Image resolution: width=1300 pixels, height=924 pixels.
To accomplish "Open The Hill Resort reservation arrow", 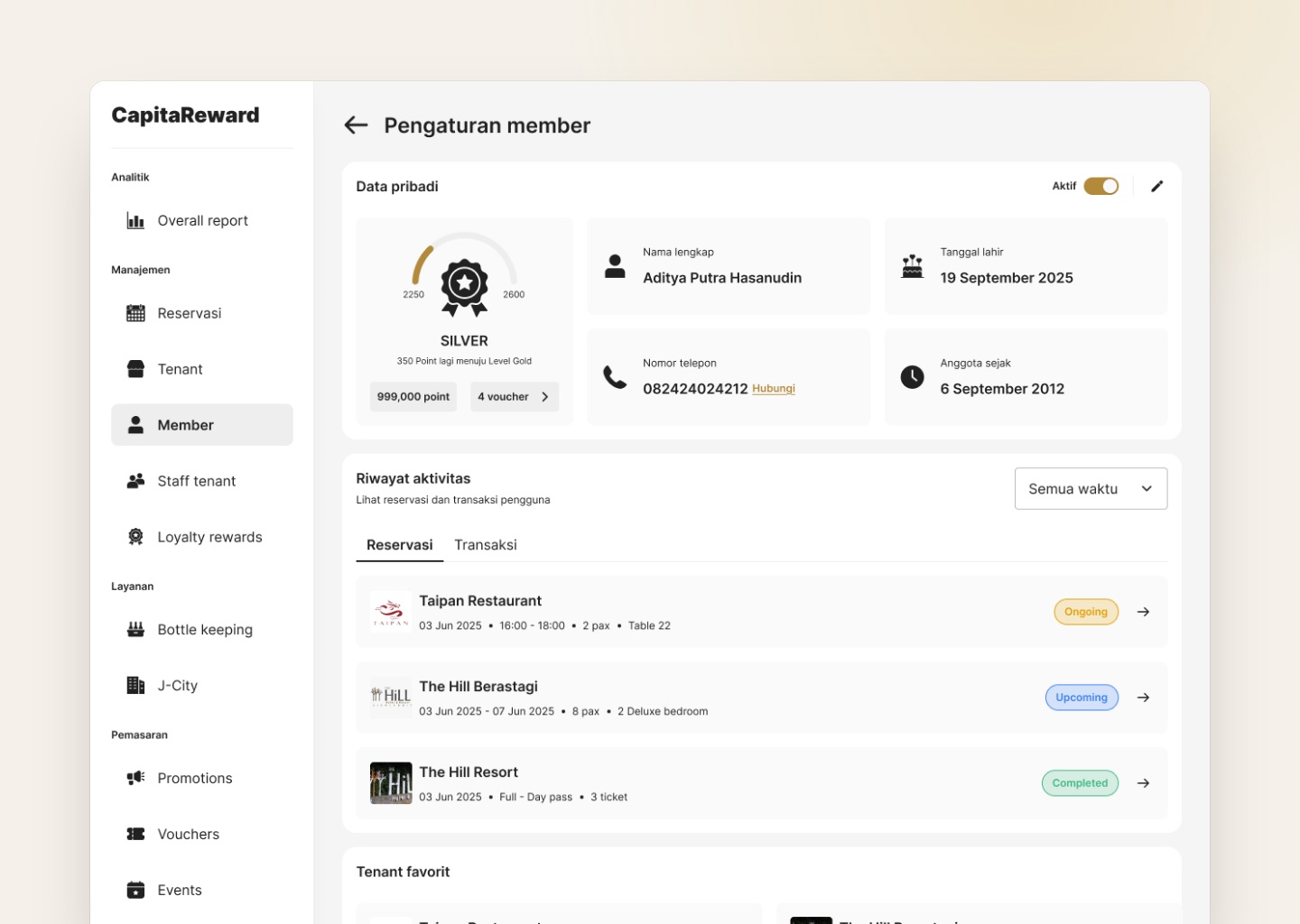I will 1143,783.
